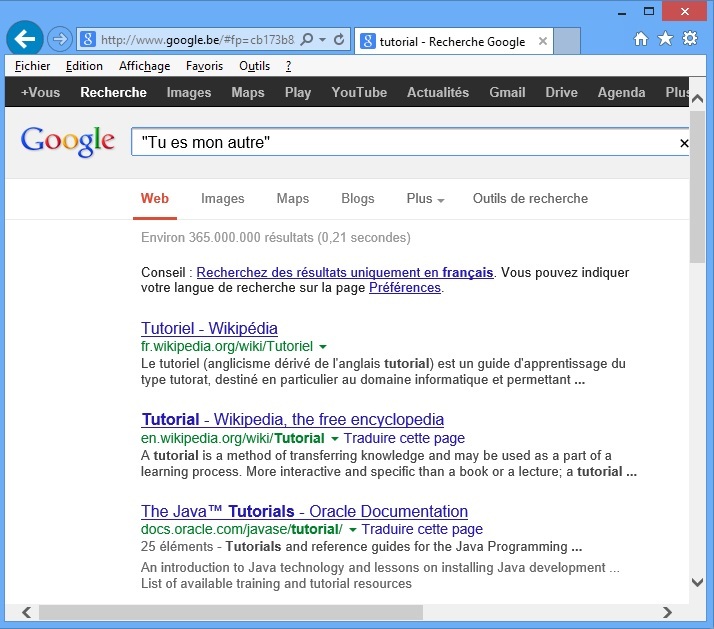The height and width of the screenshot is (629, 714).
Task: Click the horizontal scrollbar thumb
Action: click(x=231, y=613)
